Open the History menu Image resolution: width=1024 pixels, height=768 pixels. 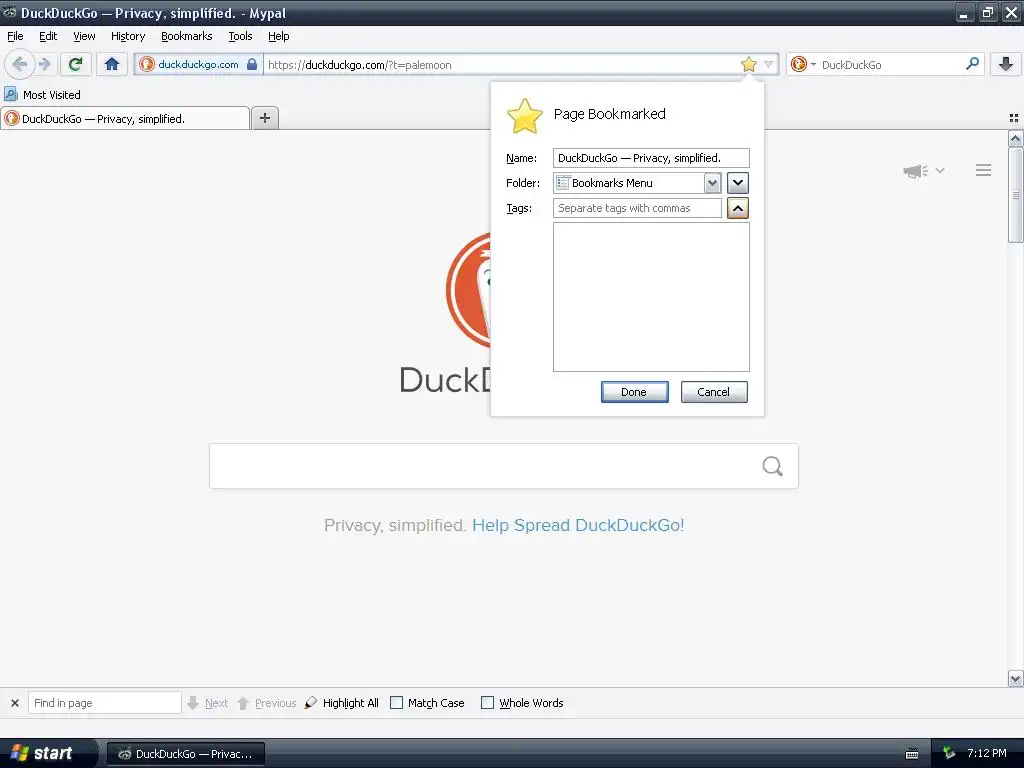[x=128, y=36]
